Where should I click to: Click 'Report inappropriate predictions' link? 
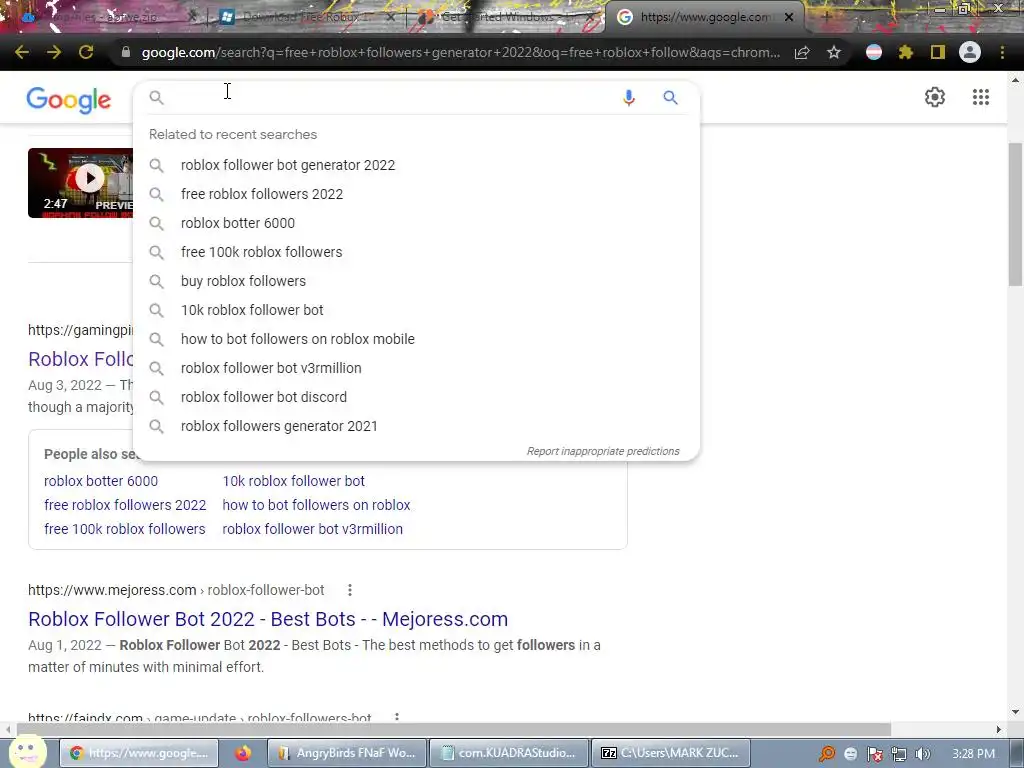603,451
